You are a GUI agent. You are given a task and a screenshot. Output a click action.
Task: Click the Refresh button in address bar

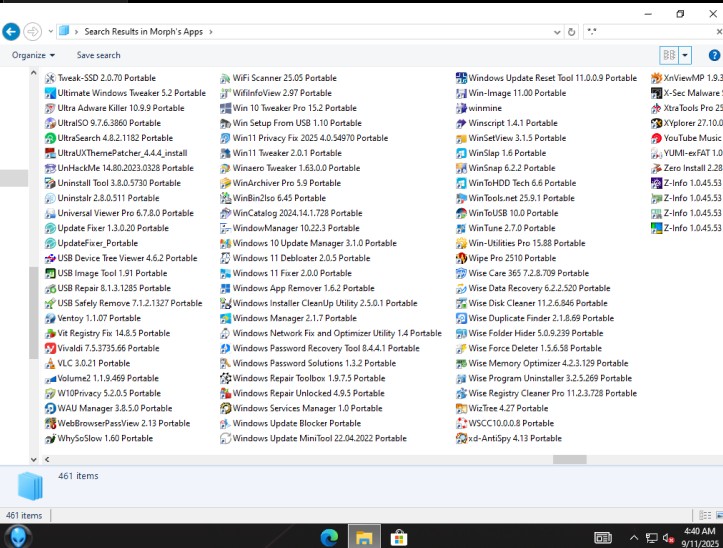pos(571,32)
